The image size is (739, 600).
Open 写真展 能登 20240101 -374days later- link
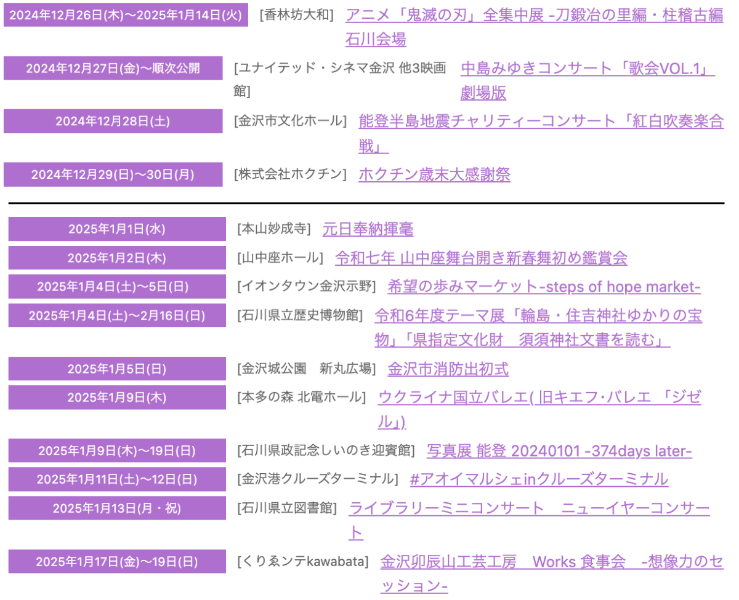point(559,451)
